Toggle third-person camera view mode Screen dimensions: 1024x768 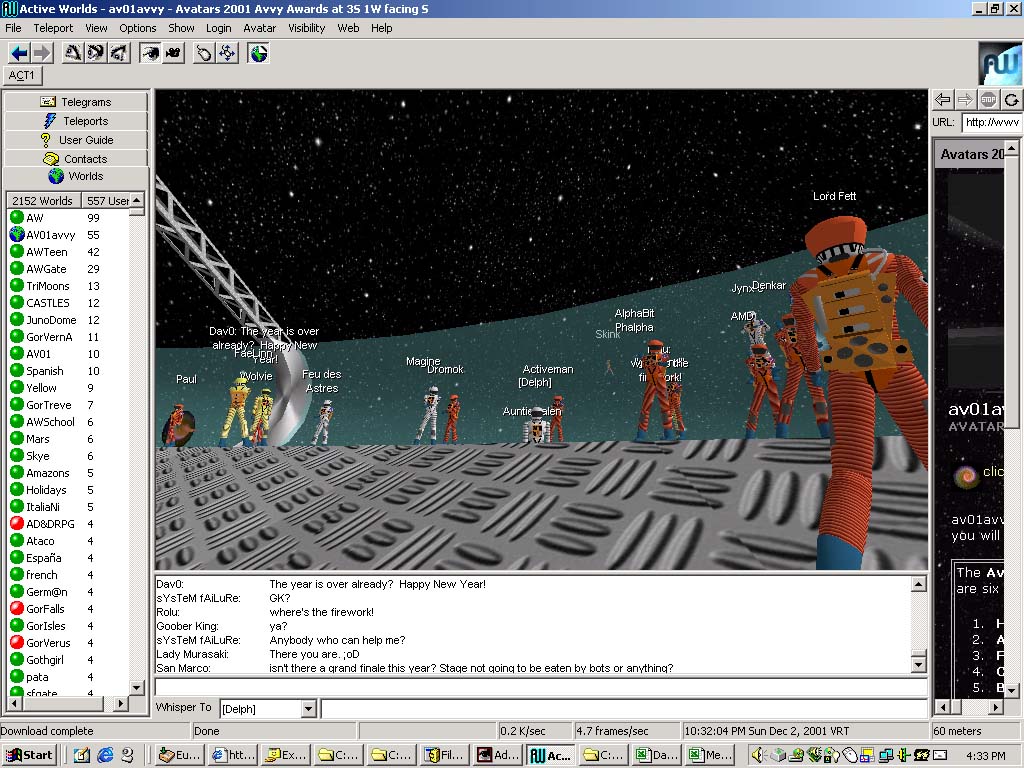173,53
